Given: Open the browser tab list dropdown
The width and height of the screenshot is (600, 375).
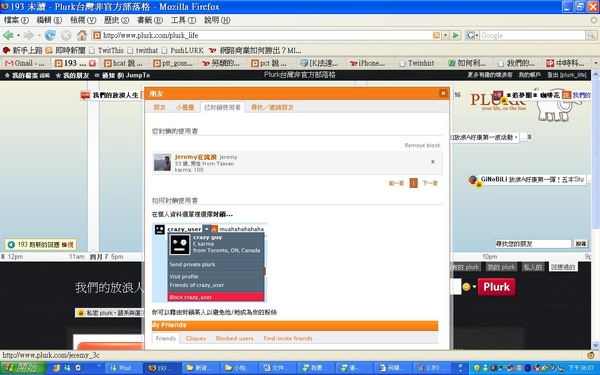Looking at the screenshot, I should [595, 63].
